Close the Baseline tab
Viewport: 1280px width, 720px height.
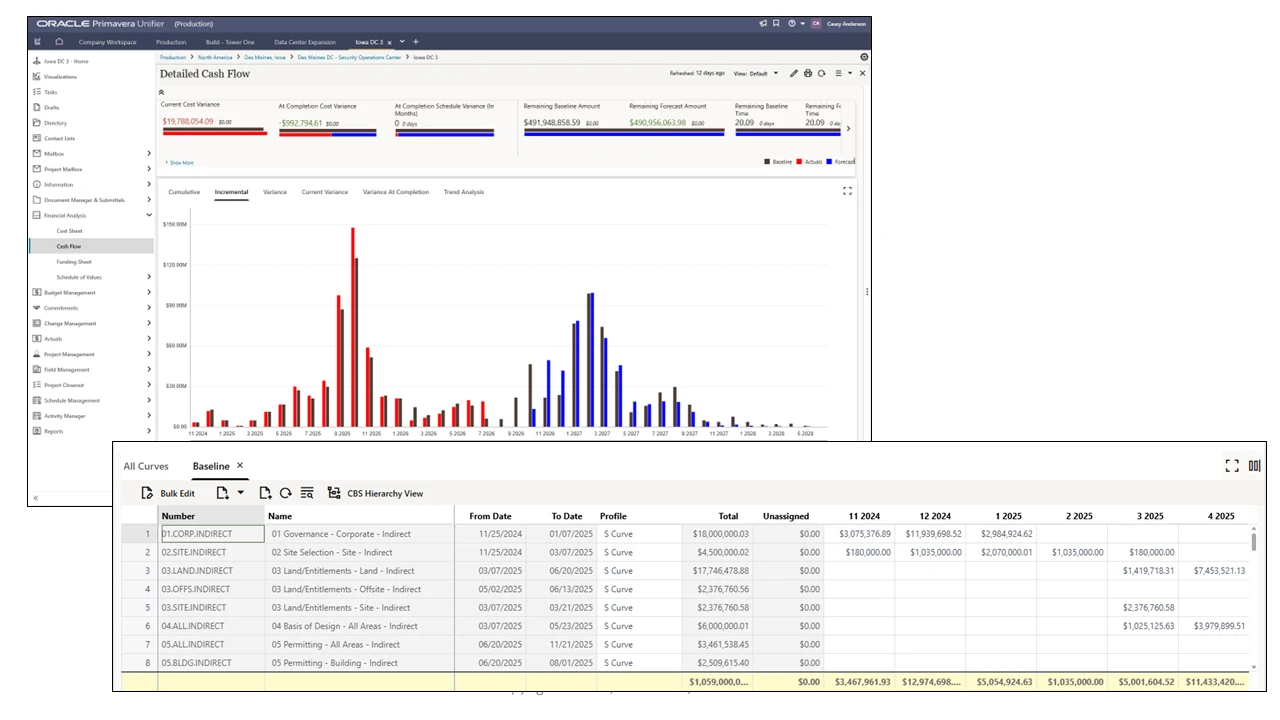click(240, 466)
